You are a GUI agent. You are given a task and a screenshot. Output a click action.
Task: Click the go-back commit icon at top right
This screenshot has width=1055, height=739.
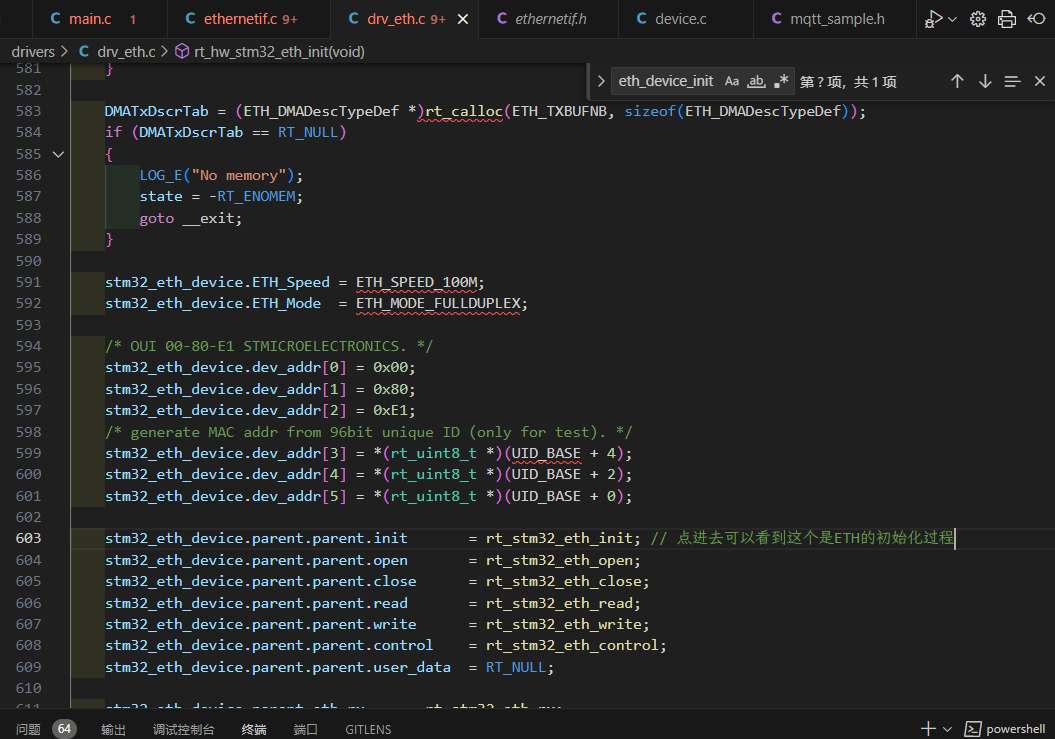coord(1036,19)
